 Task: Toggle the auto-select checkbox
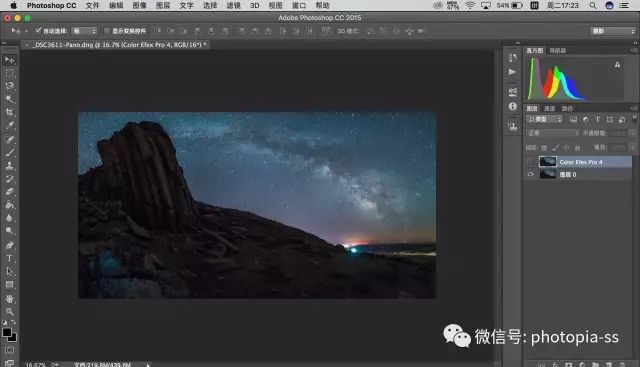coord(38,31)
